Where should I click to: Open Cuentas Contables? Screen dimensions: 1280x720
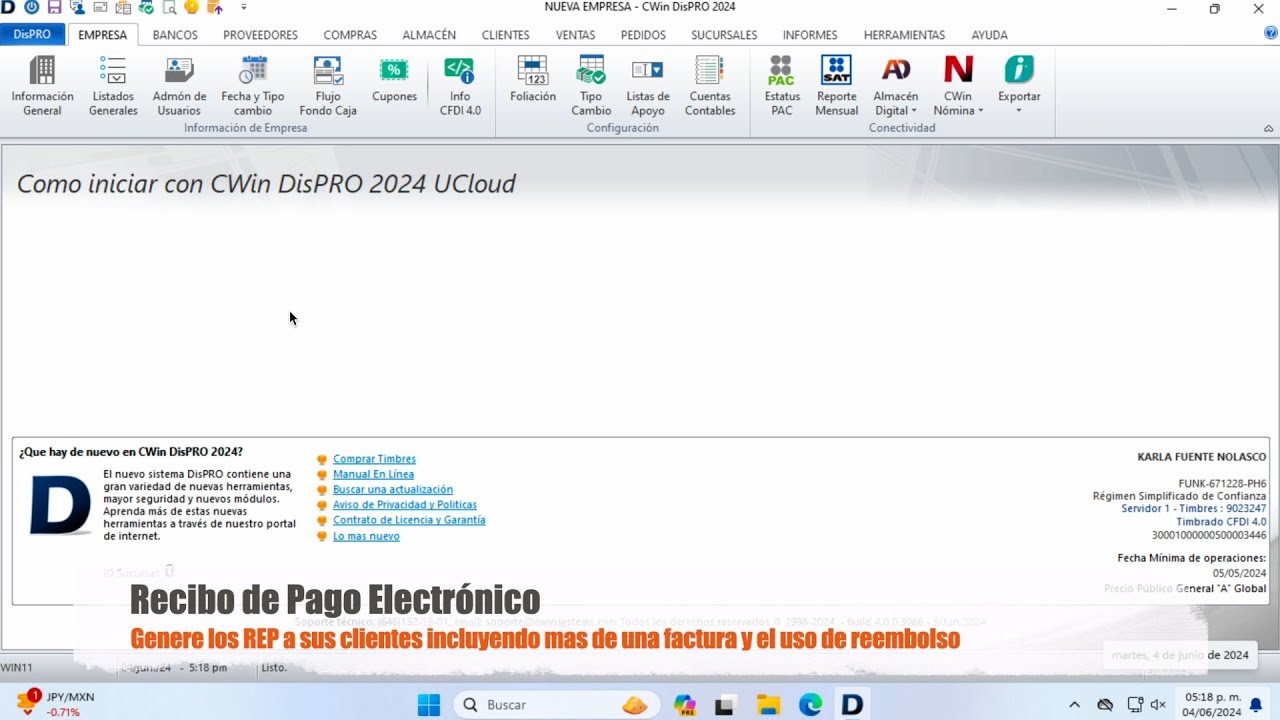click(x=710, y=86)
